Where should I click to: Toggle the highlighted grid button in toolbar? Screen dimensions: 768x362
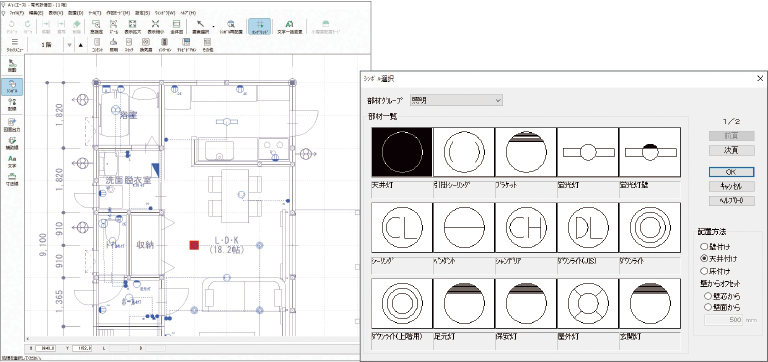coord(259,26)
